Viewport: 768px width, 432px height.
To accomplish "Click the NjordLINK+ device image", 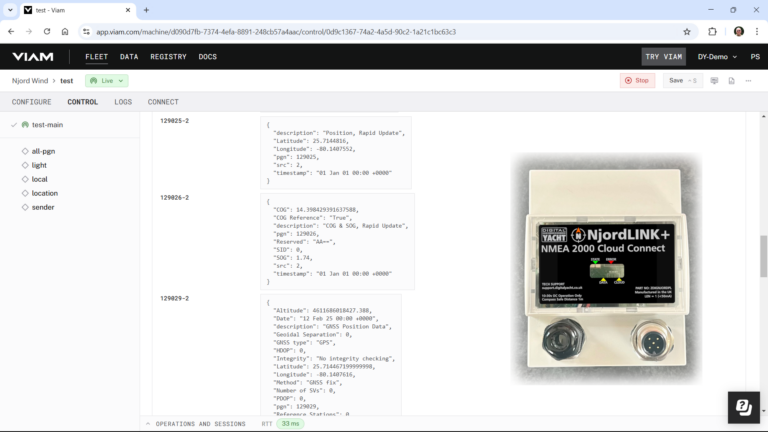I will click(606, 268).
